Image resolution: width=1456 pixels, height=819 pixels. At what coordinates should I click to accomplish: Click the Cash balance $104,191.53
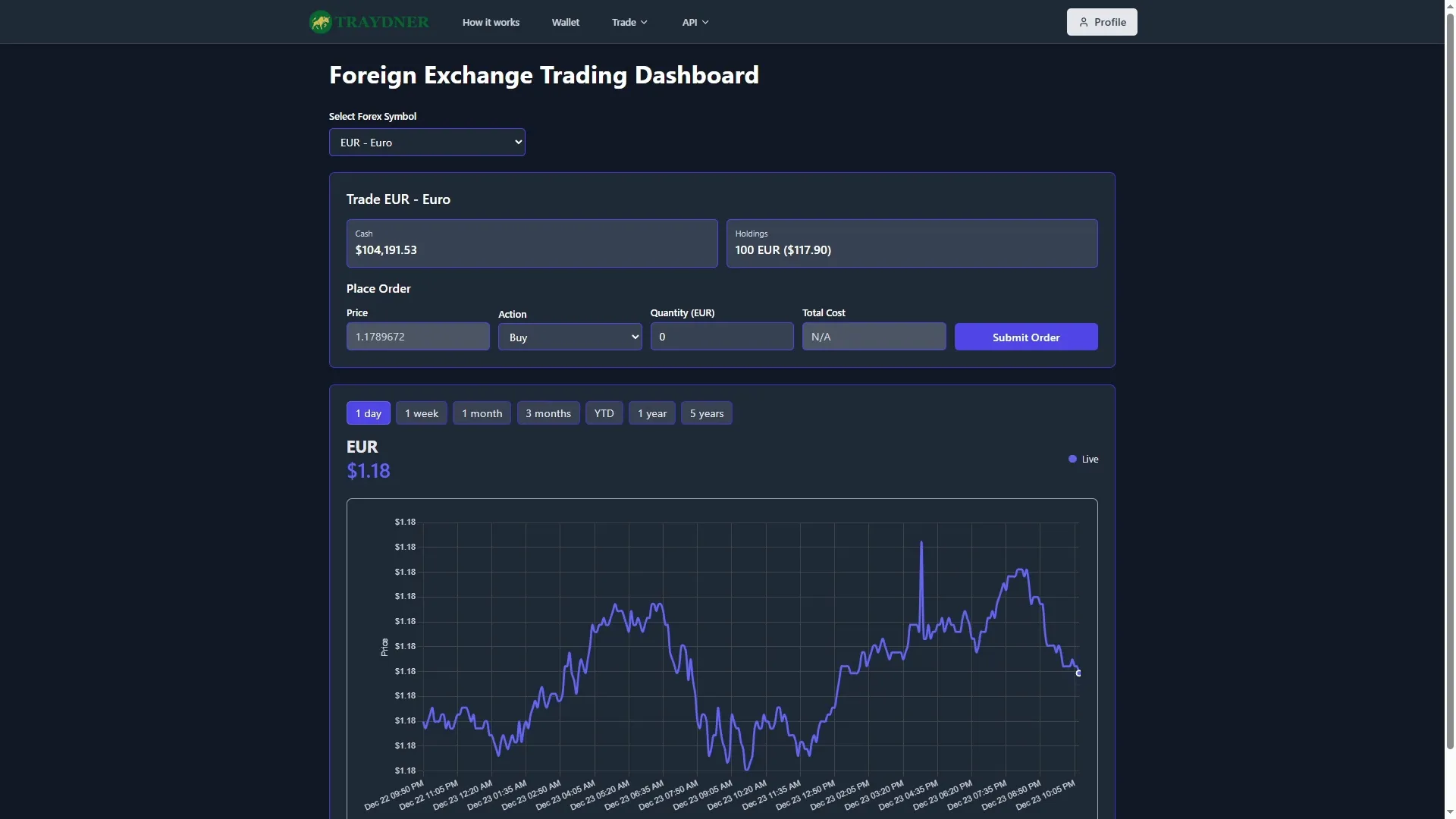pos(386,250)
